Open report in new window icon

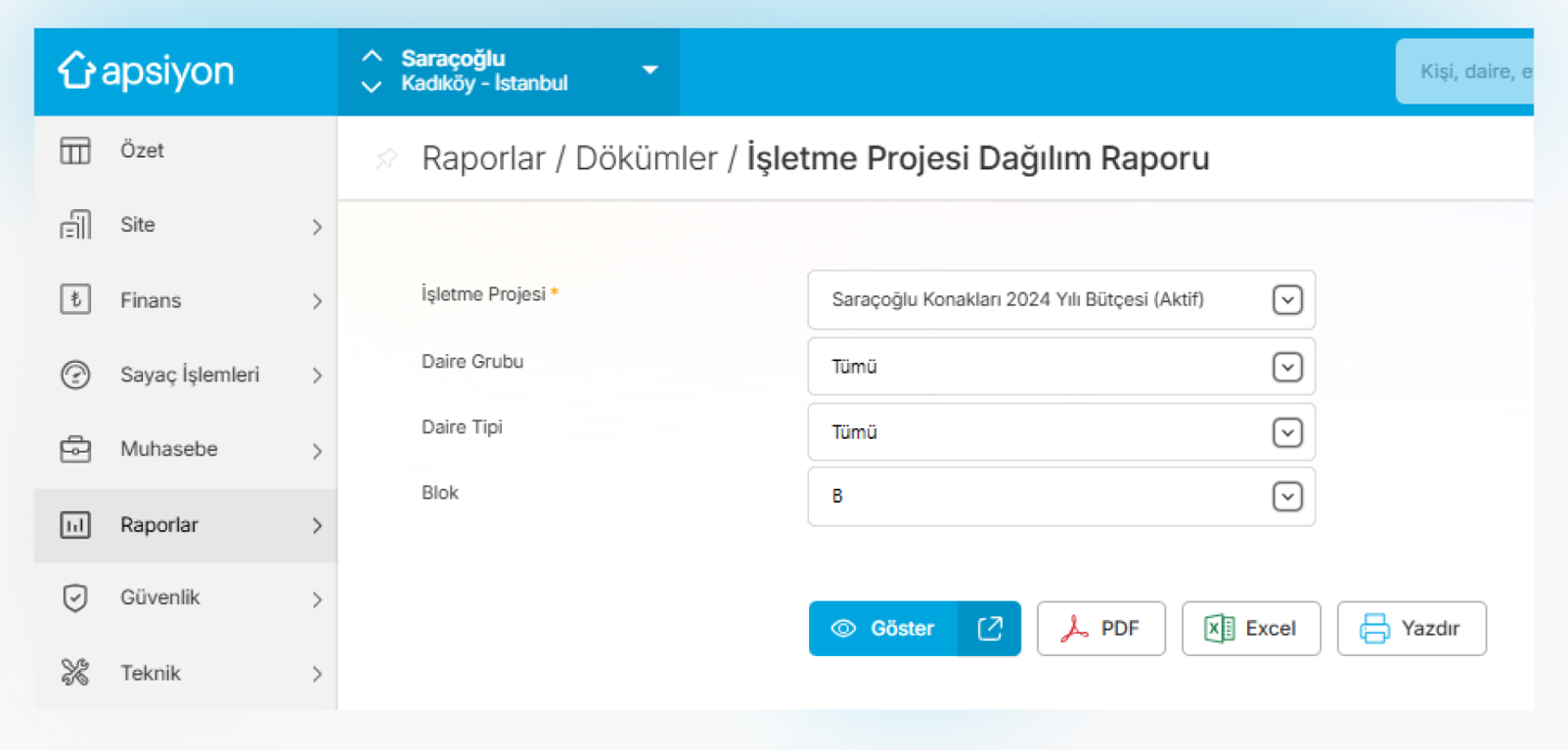coord(989,629)
